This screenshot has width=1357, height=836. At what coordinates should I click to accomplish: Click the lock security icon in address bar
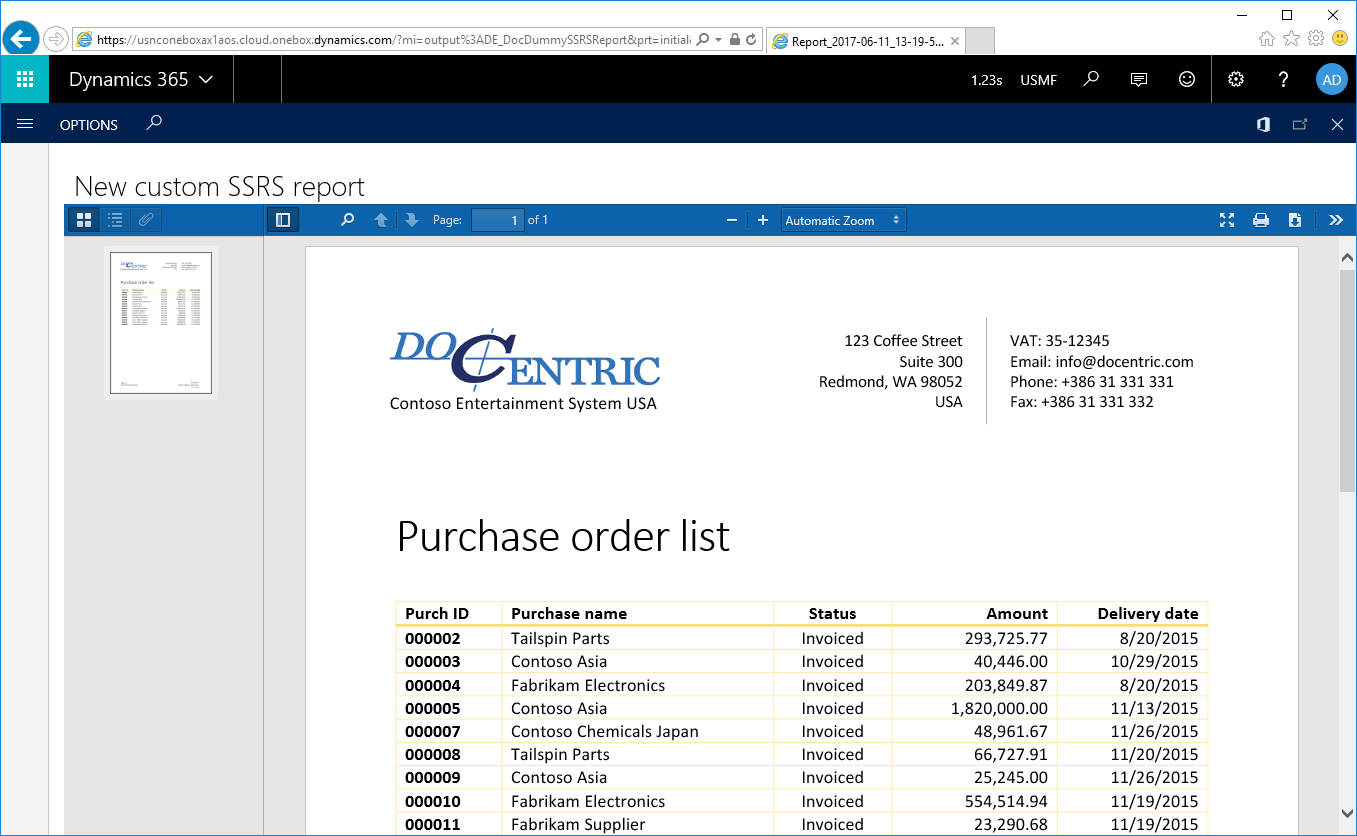(x=735, y=40)
